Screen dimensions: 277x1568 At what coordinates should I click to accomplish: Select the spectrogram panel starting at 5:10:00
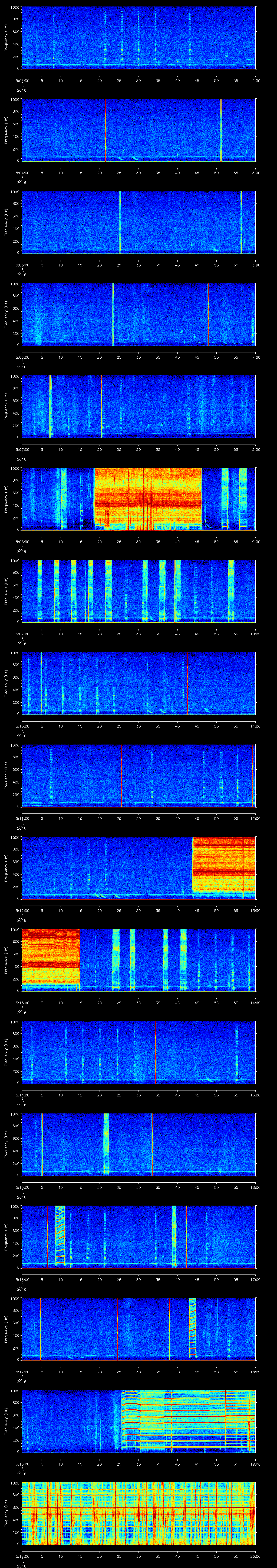tap(138, 683)
